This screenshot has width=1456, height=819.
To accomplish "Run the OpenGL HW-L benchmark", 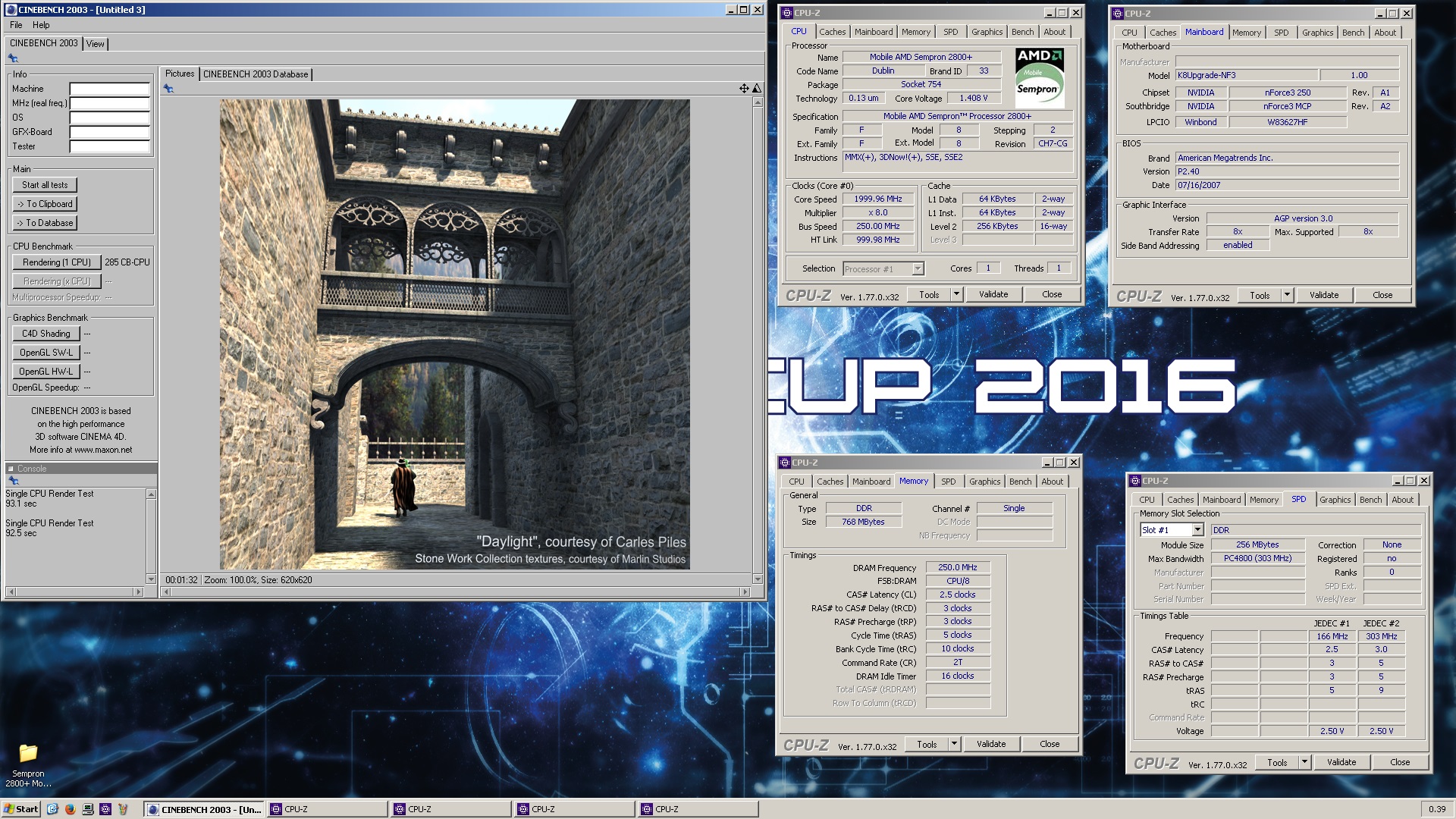I will click(45, 372).
